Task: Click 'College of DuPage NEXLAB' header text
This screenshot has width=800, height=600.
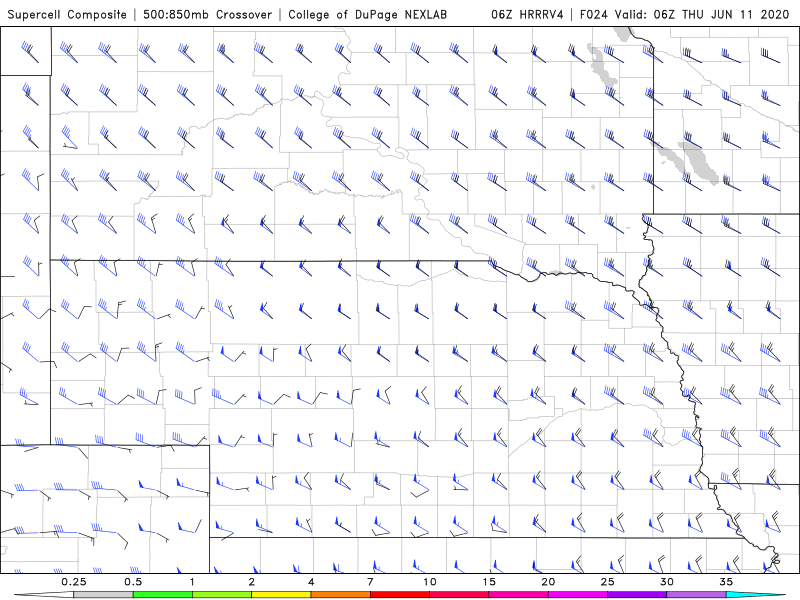Action: pos(367,14)
